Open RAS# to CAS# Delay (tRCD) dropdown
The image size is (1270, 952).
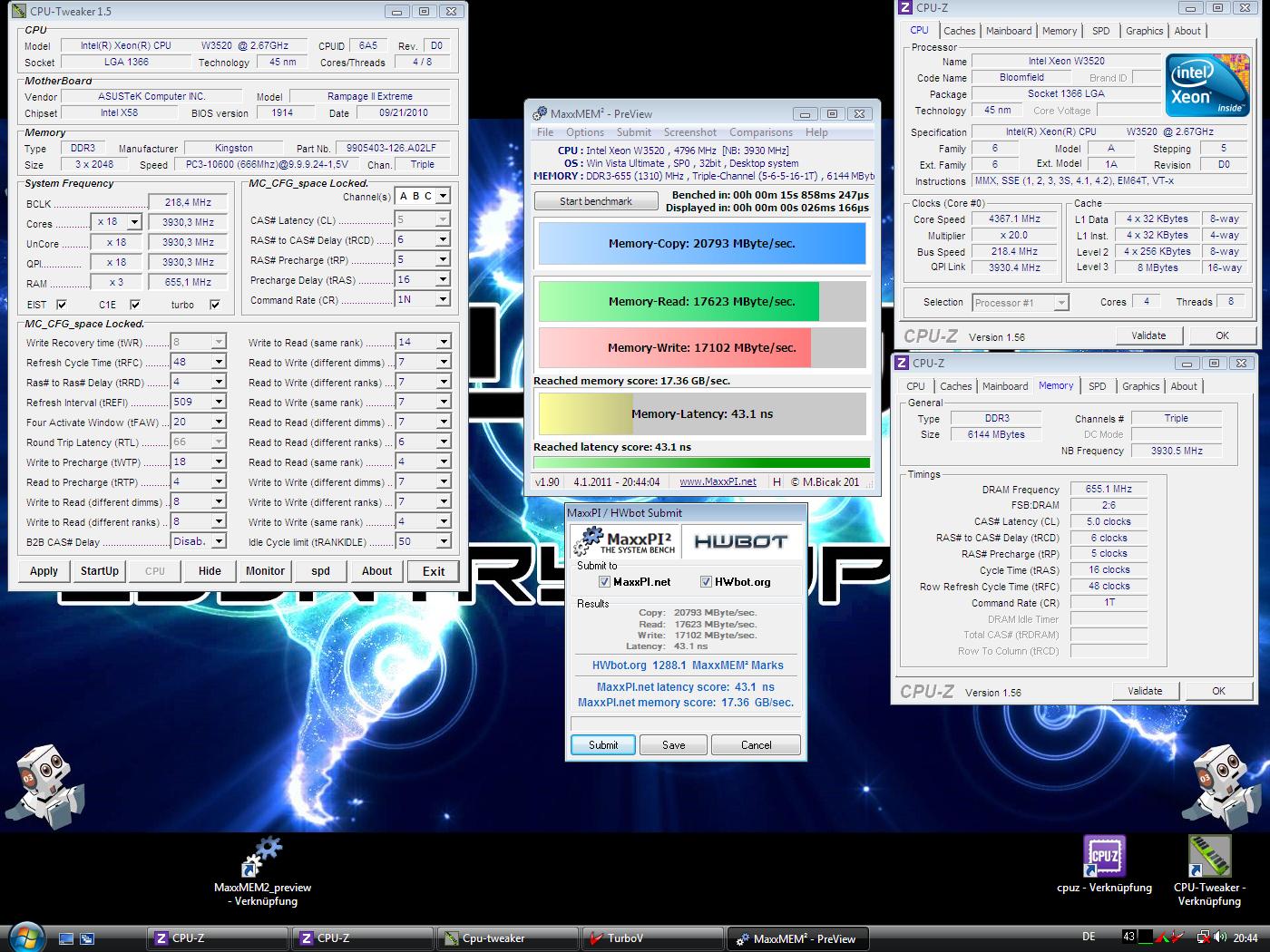tap(443, 239)
